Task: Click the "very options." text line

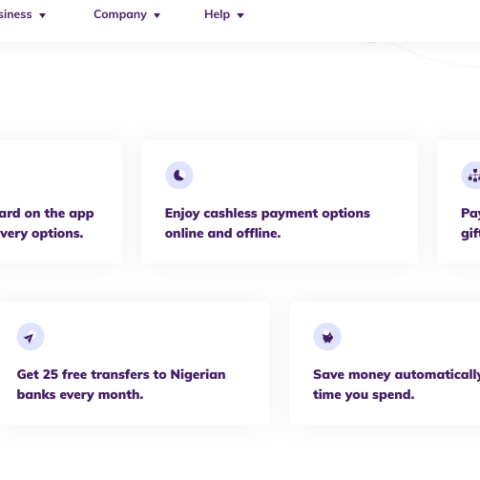Action: [41, 234]
